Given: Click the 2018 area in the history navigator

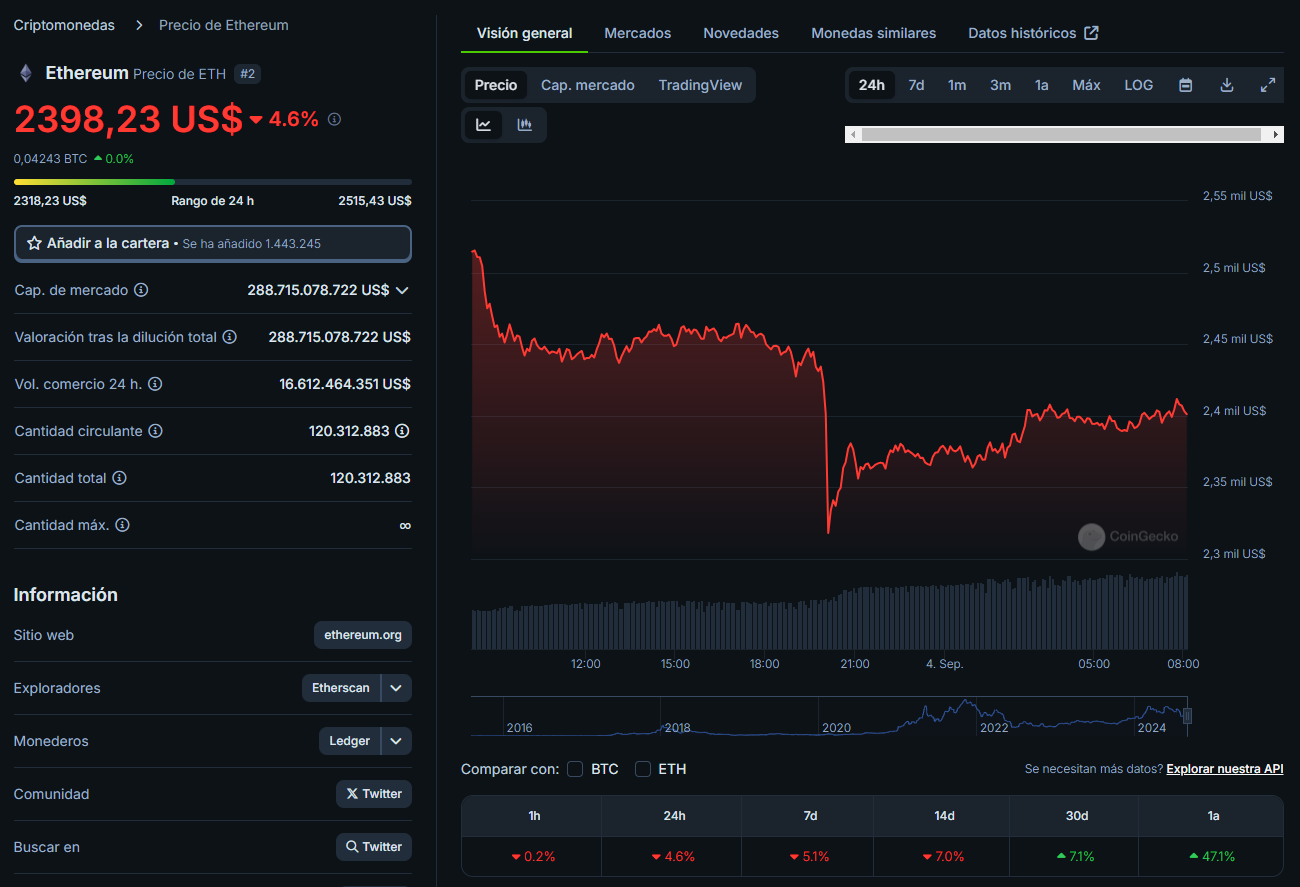Looking at the screenshot, I should point(677,727).
